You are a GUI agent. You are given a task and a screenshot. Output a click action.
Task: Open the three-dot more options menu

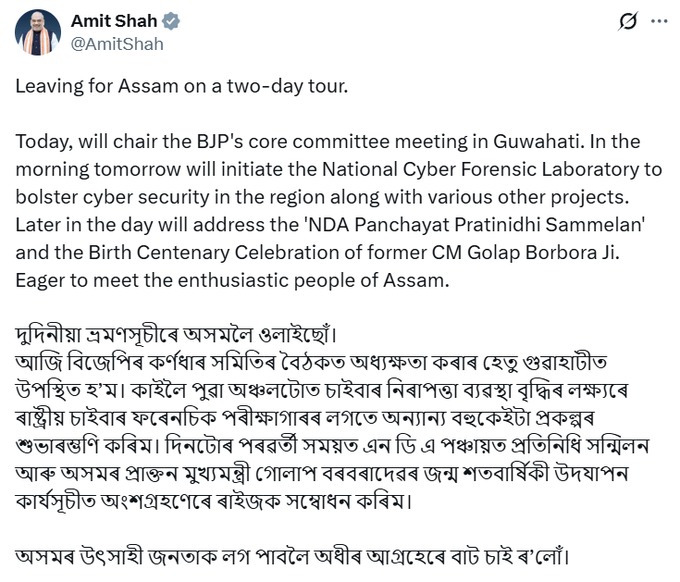coord(659,21)
